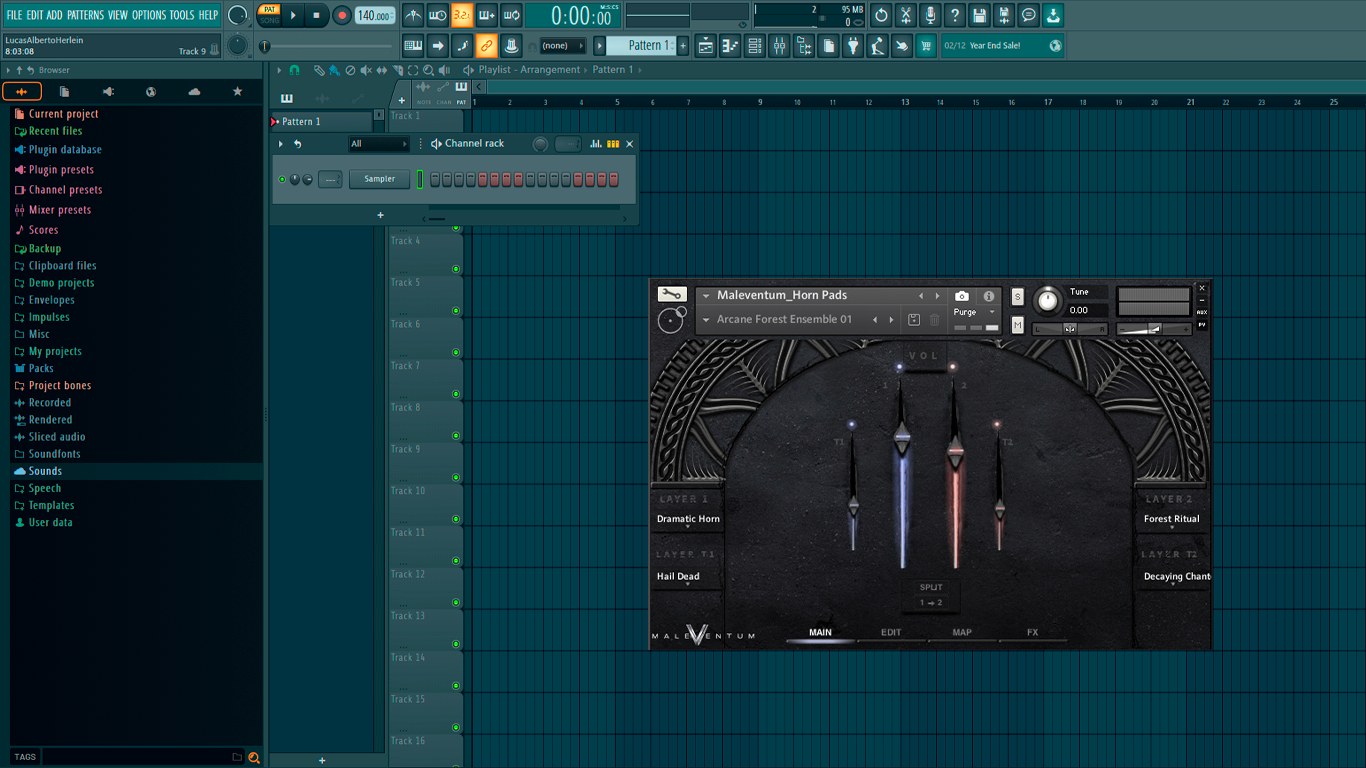Open the (none) snap selector dropdown
This screenshot has width=1366, height=768.
tap(562, 45)
